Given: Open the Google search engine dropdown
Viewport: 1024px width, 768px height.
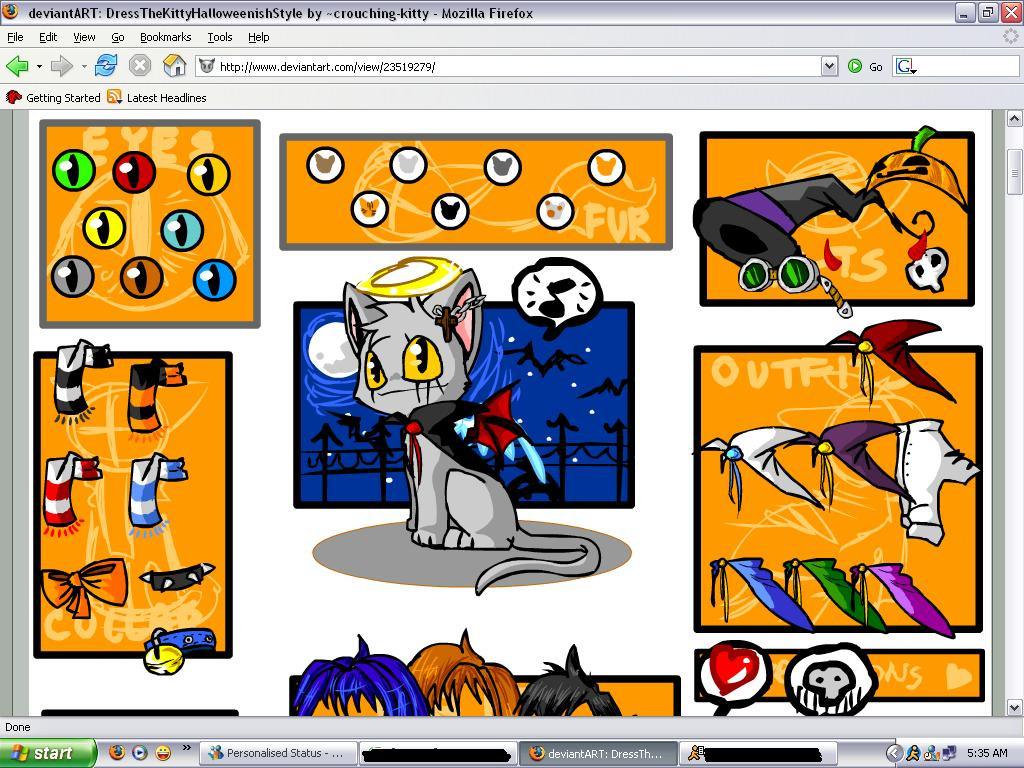Looking at the screenshot, I should point(906,66).
